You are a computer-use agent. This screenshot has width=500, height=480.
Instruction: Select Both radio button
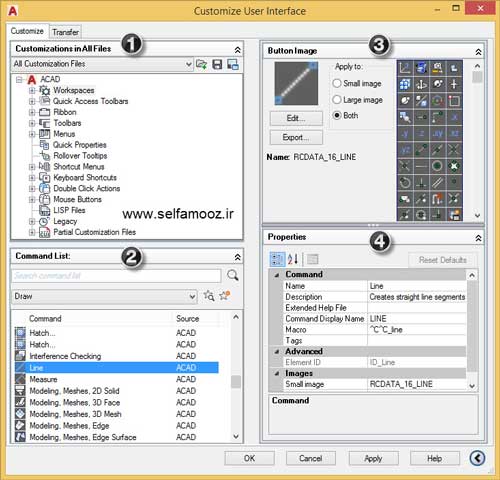(x=337, y=115)
